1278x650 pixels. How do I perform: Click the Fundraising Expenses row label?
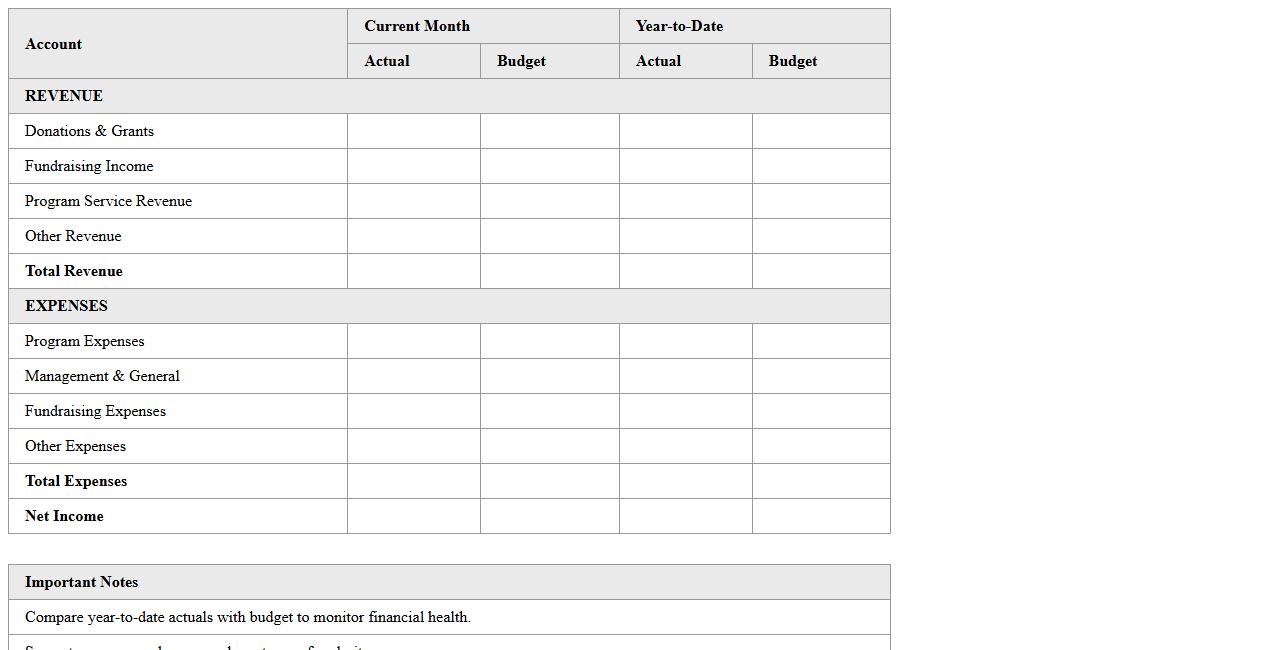click(x=95, y=411)
